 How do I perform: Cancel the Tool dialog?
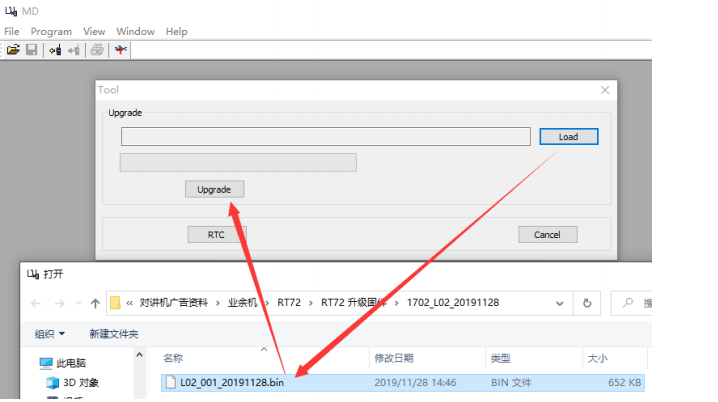point(547,234)
